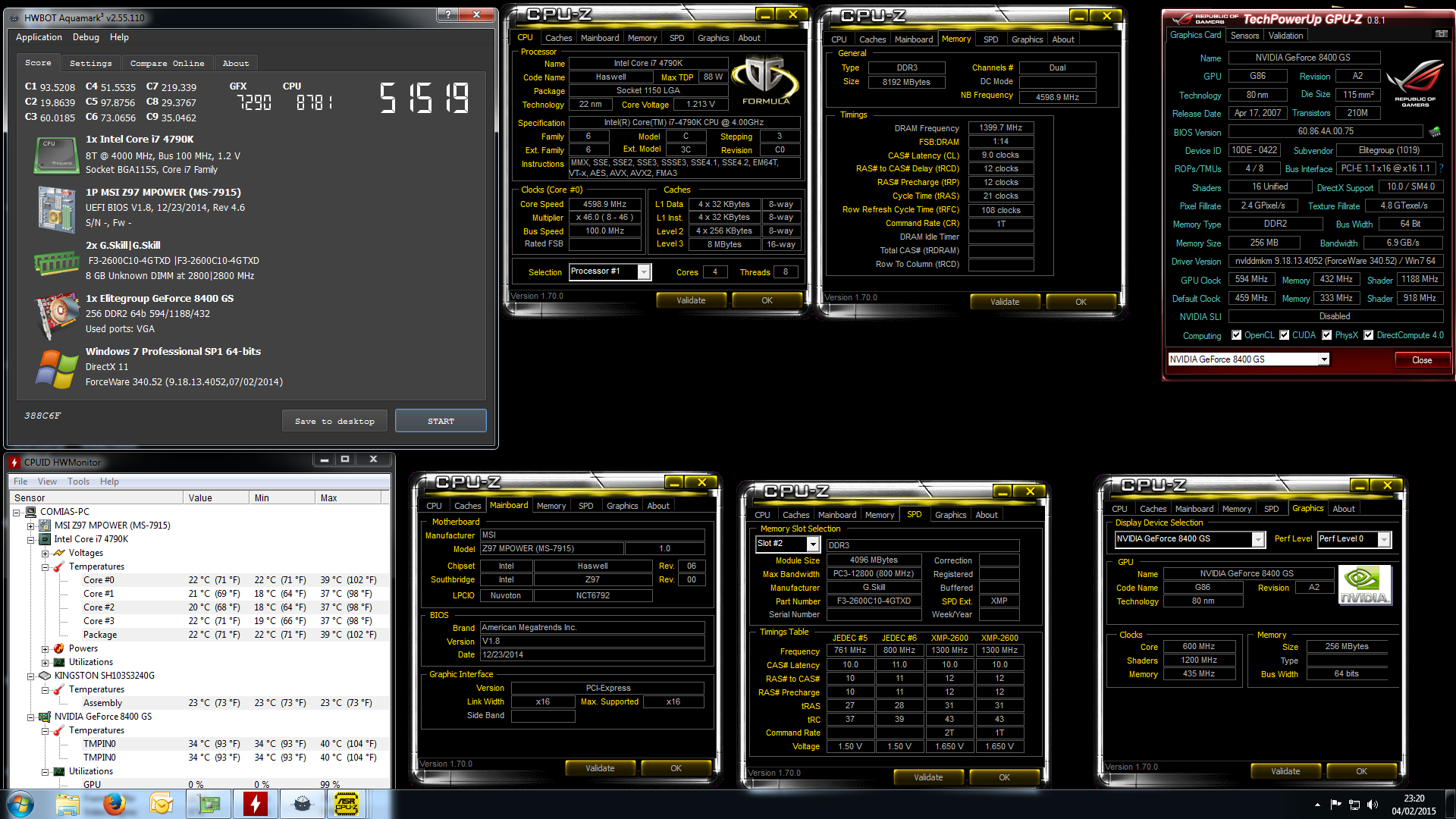
Task: Click OK in the CPU-Z SPD window
Action: [1004, 777]
